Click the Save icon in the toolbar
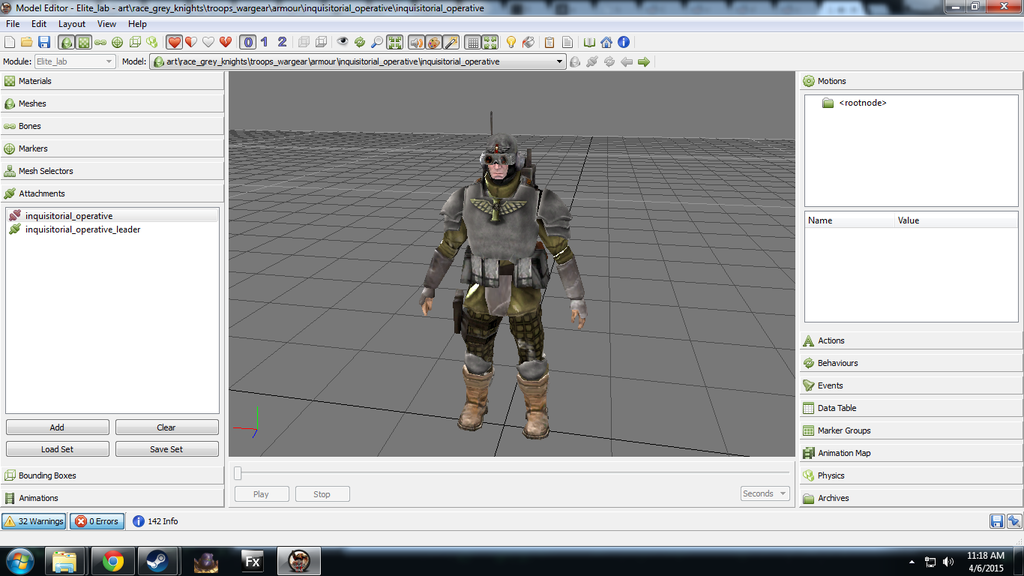Image resolution: width=1024 pixels, height=576 pixels. (44, 42)
